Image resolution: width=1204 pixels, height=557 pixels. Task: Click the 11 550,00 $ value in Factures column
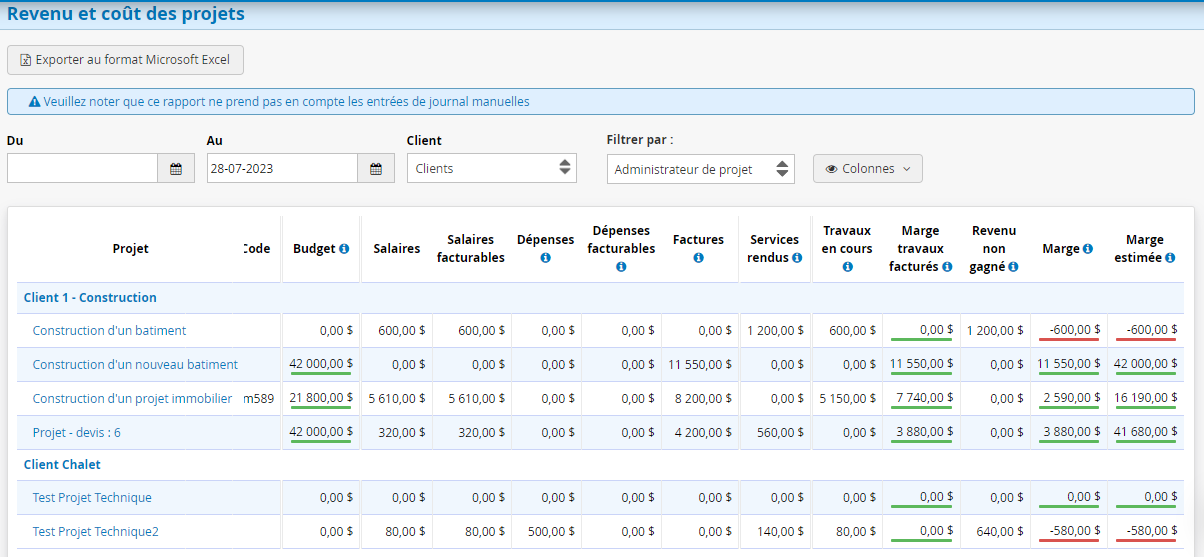[x=700, y=365]
